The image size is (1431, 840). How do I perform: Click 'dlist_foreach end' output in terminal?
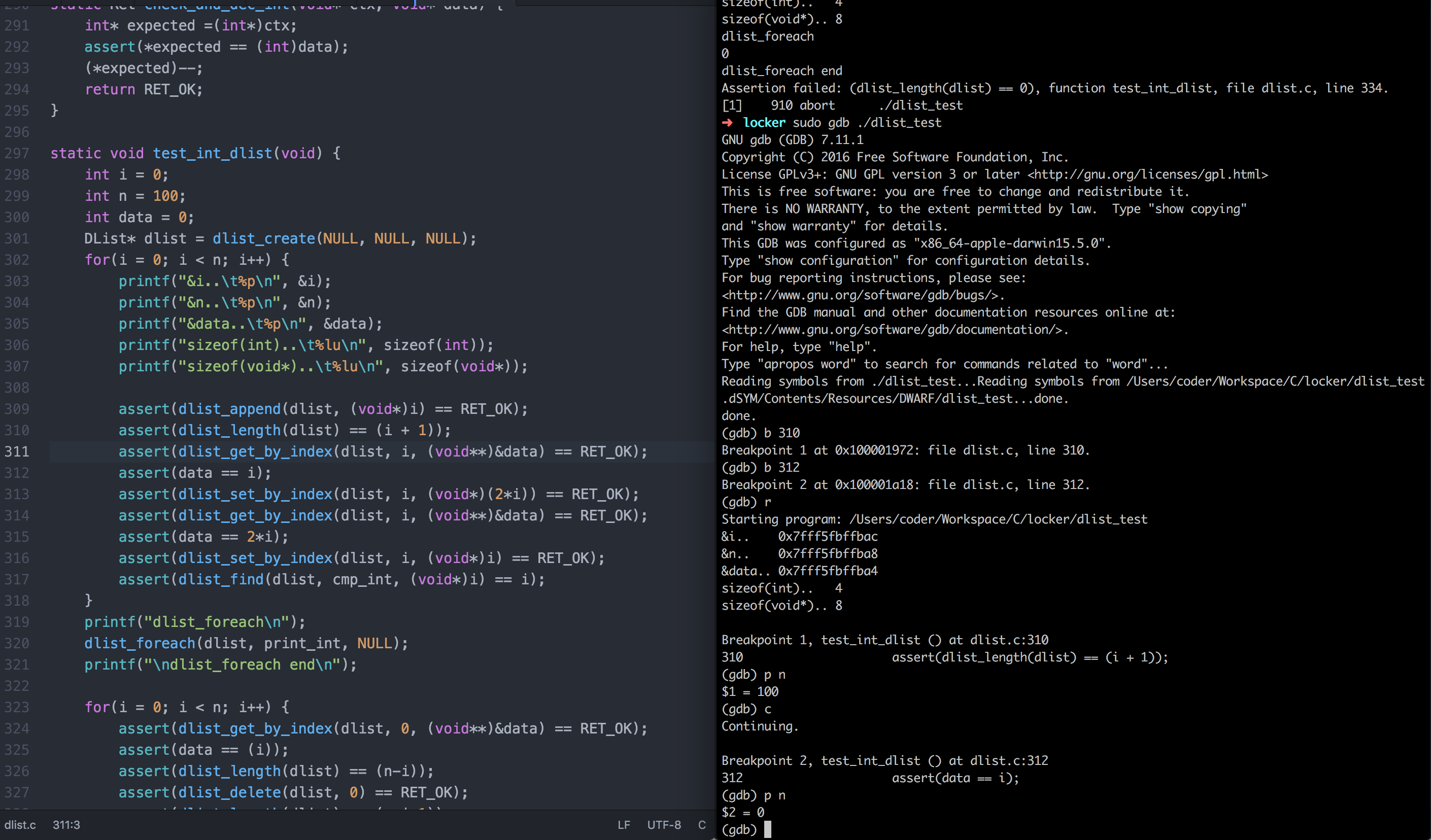pos(782,71)
